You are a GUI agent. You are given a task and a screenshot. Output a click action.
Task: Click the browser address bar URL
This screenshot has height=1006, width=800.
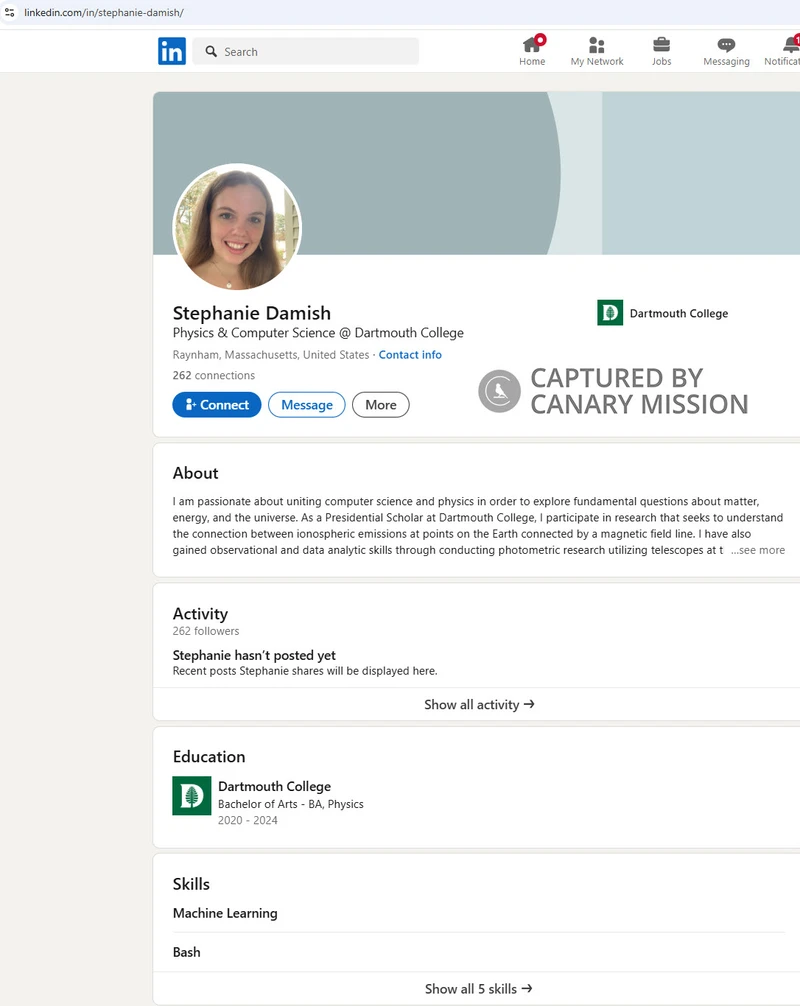point(104,12)
